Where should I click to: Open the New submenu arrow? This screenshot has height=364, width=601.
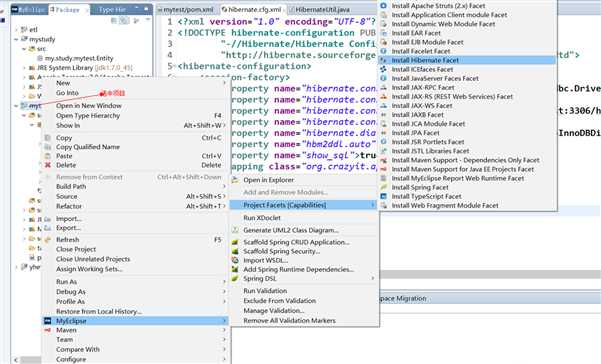[224, 83]
